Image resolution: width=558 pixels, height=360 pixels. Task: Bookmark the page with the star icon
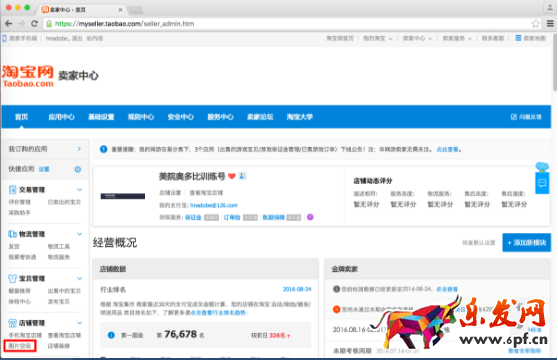coord(535,24)
